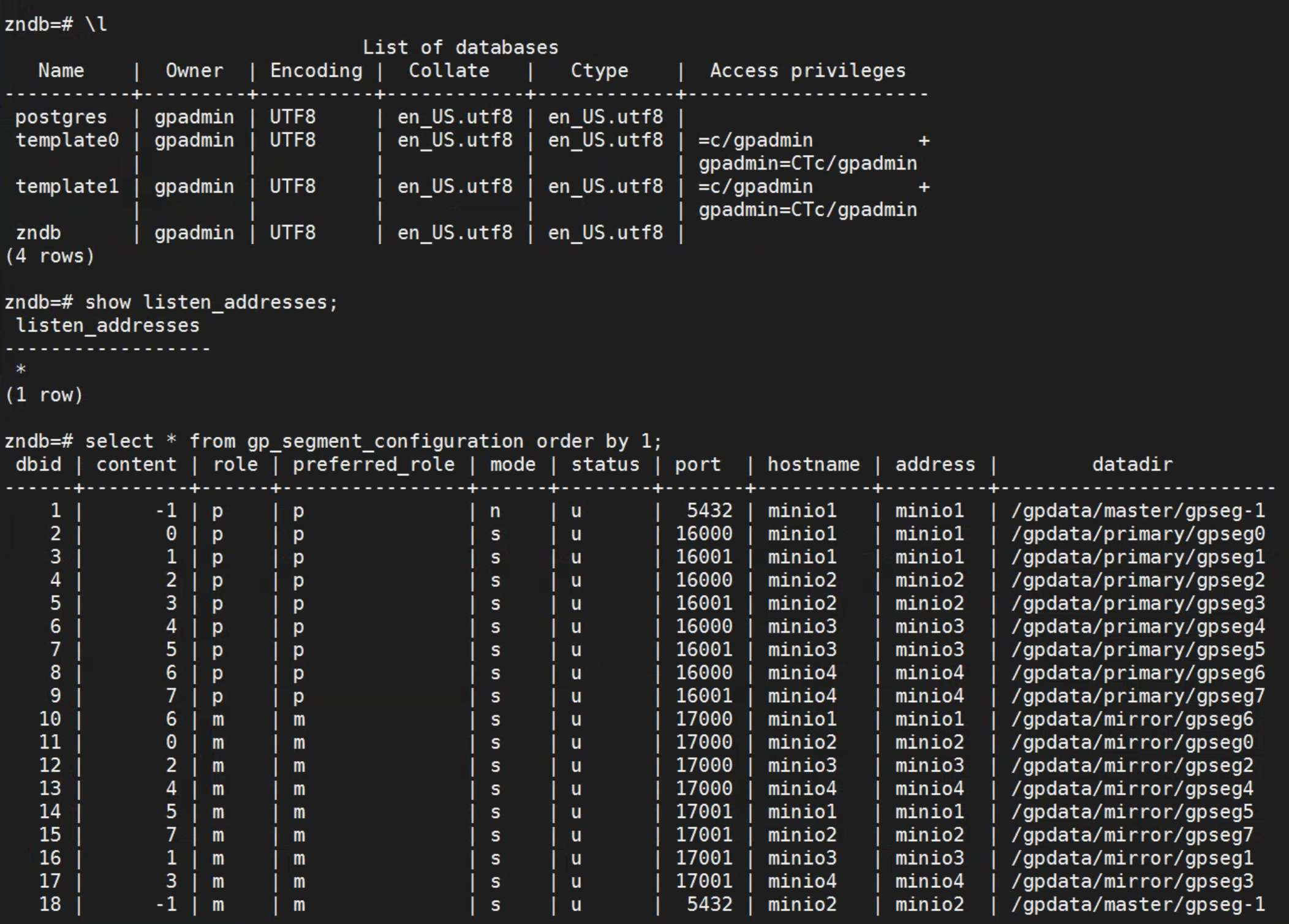Click '/gpdata/primary/gpseg7' datadir path

(1138, 697)
